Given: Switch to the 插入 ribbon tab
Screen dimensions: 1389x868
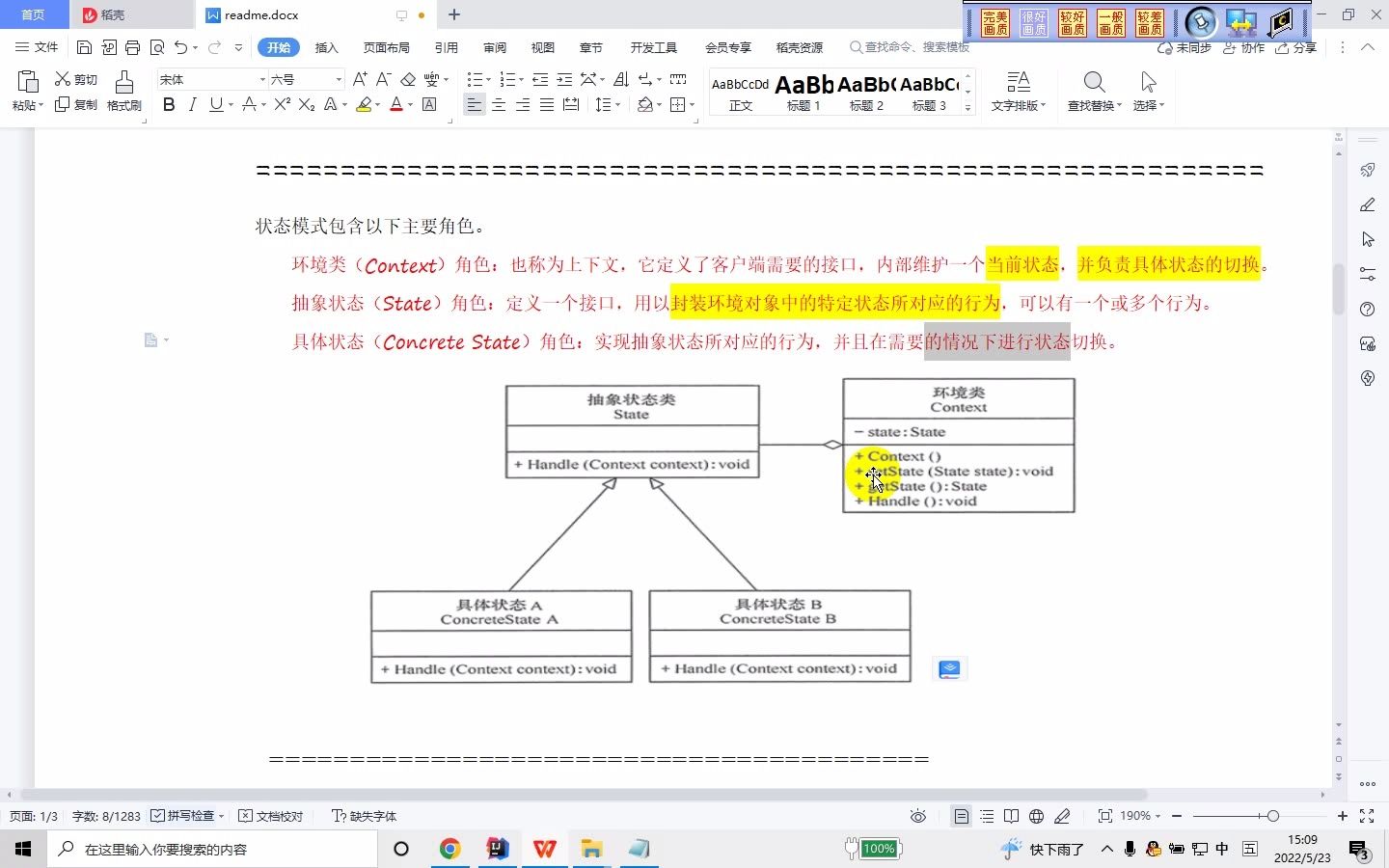Looking at the screenshot, I should [x=327, y=46].
